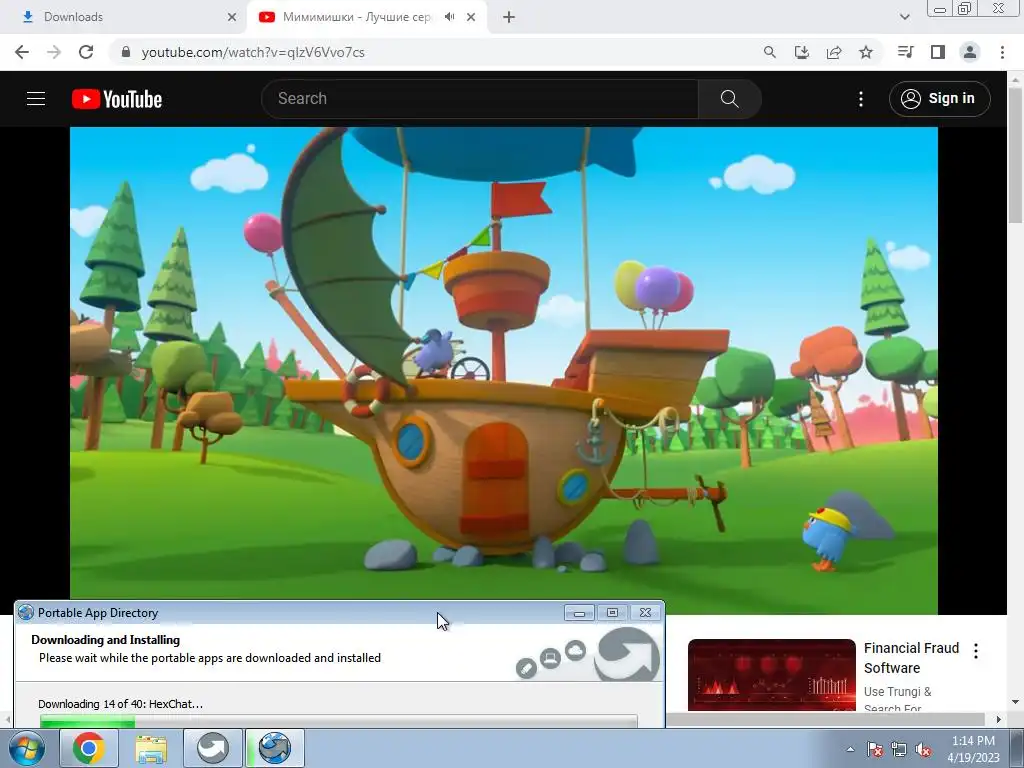Viewport: 1024px width, 768px height.
Task: Click the 'Downloading and Installing' heading
Action: click(x=105, y=640)
